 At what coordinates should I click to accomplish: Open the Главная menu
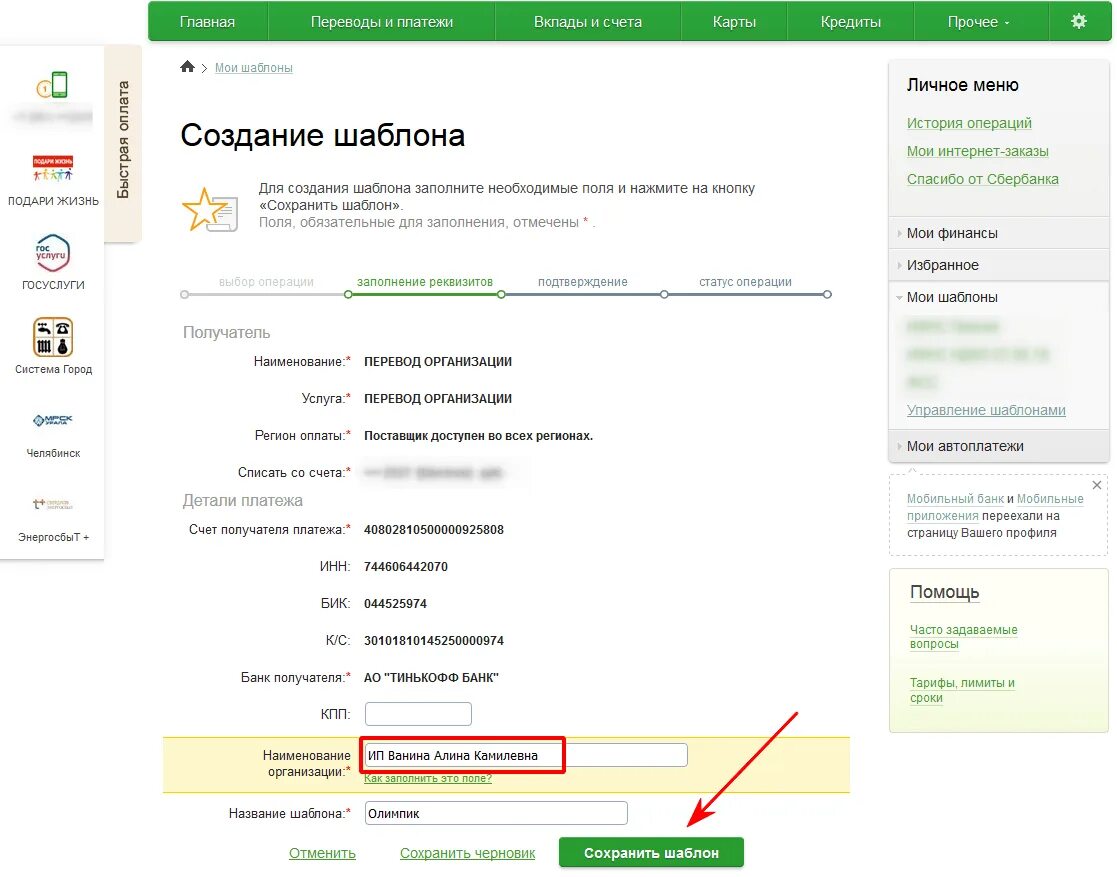(207, 21)
